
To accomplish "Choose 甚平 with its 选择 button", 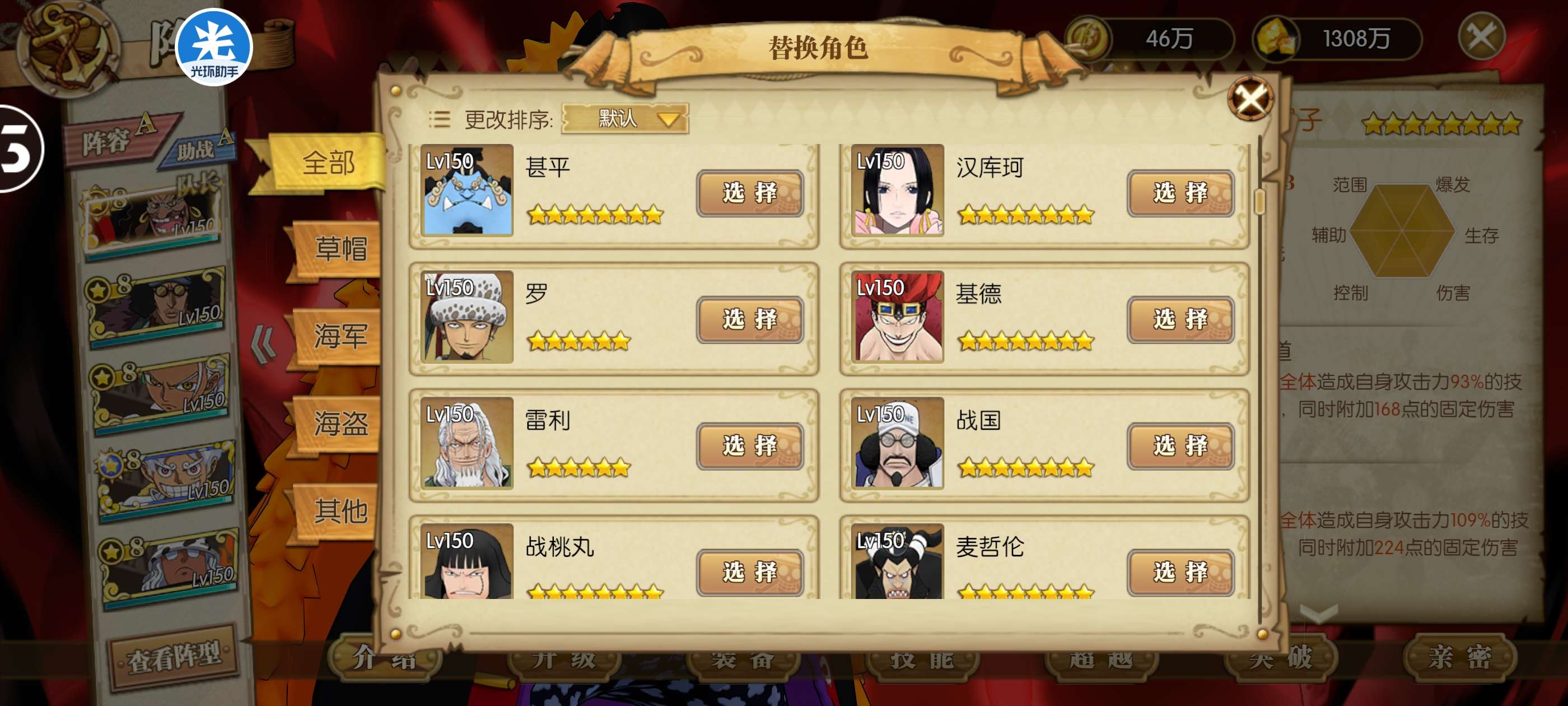I will point(750,193).
